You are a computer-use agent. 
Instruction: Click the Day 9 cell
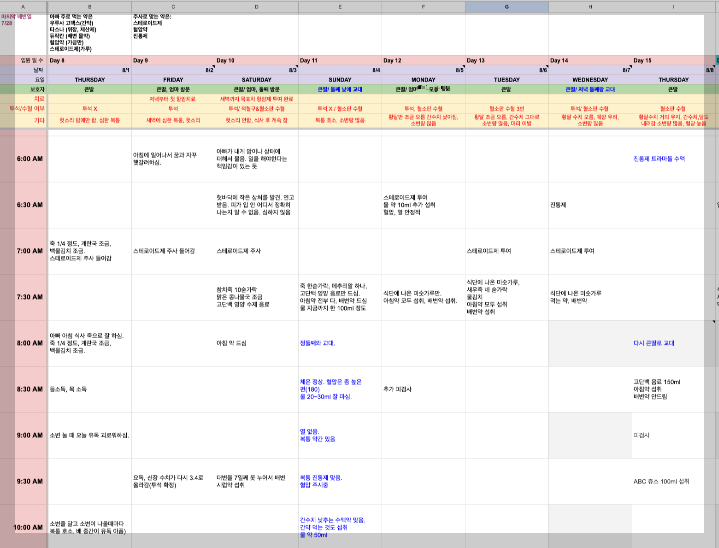173,60
